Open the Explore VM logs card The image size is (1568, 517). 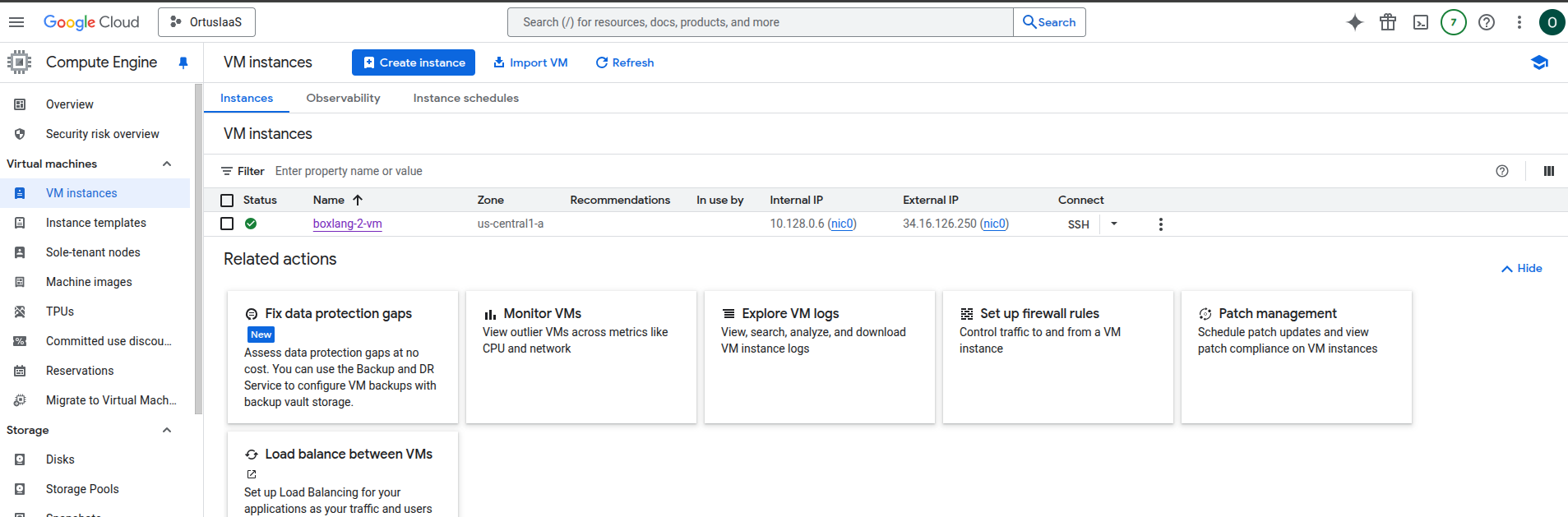click(x=820, y=358)
